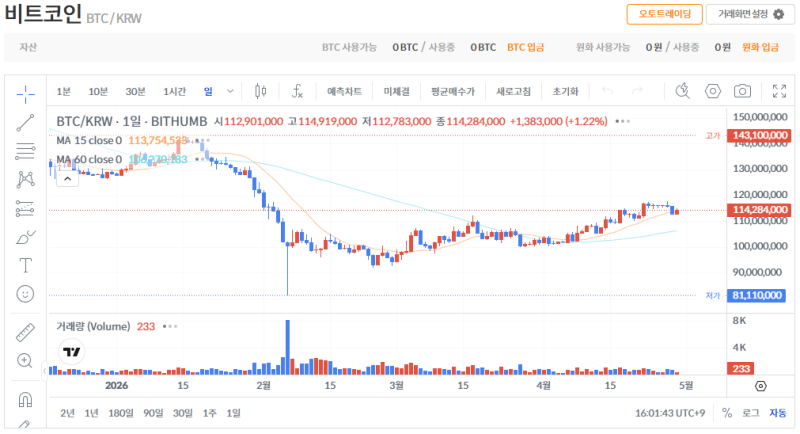
Task: Collapse the indicator legend chevron
Action: pyautogui.click(x=67, y=179)
